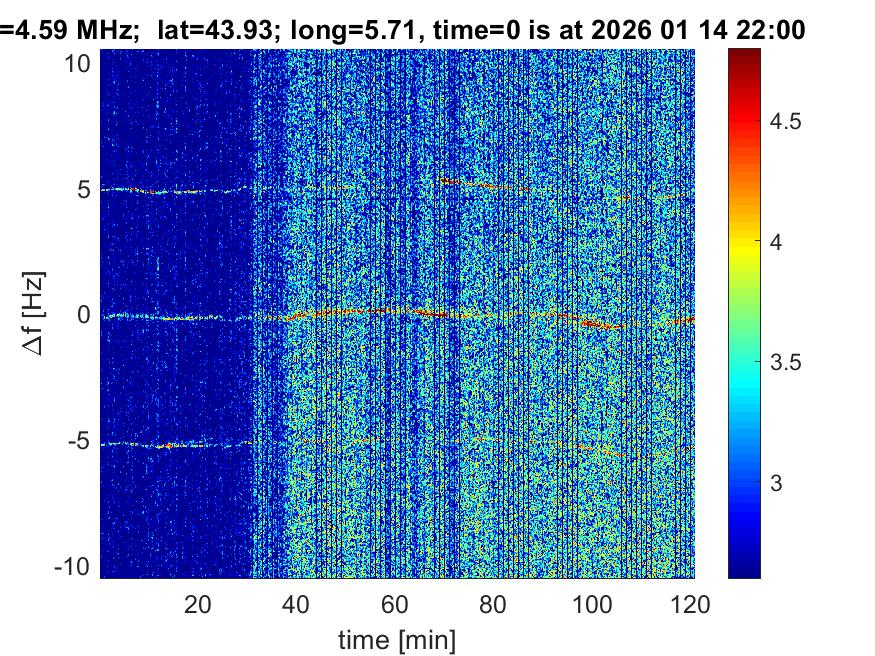Pick the dark blue bottom of the colorbar
This screenshot has height=656, width=875.
point(743,572)
